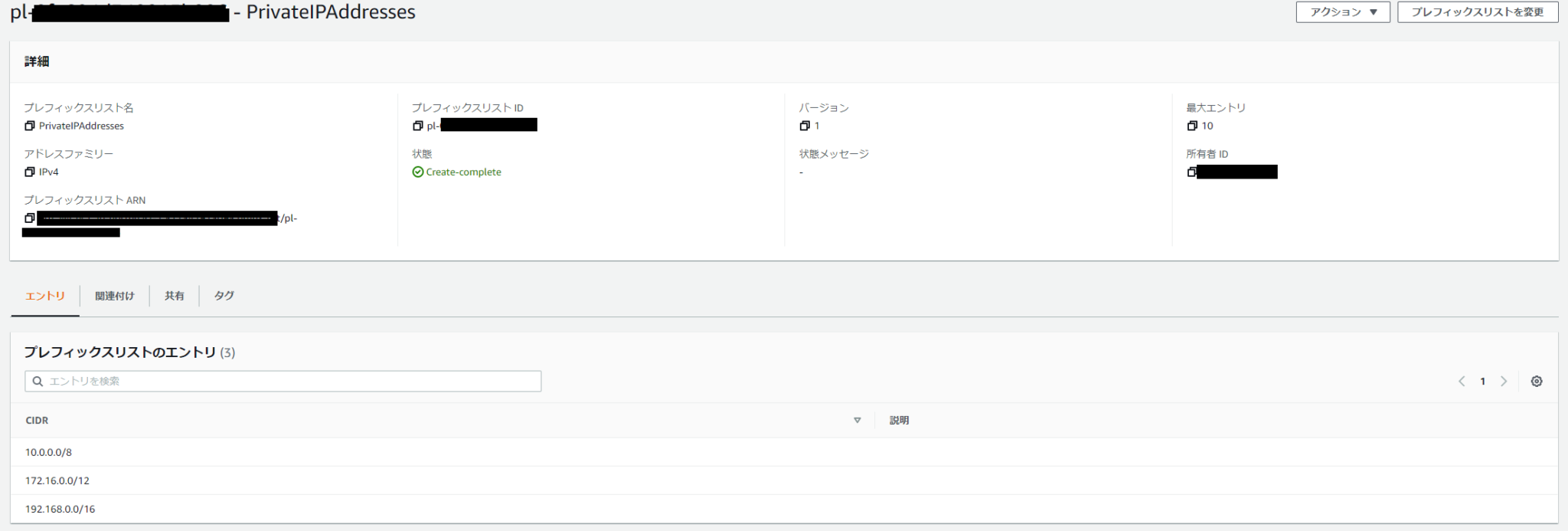This screenshot has width=1568, height=531.
Task: Click the search magnifier icon
Action: coord(38,381)
